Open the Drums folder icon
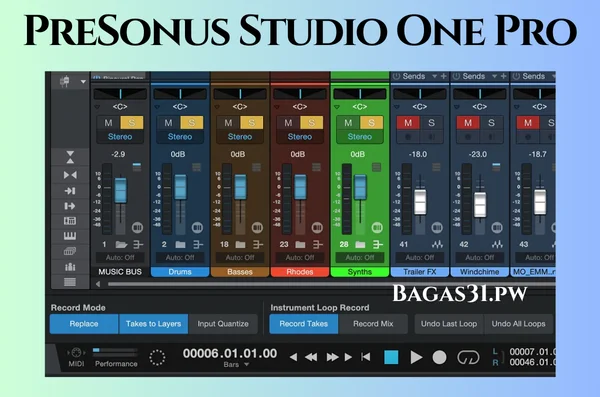 180,244
